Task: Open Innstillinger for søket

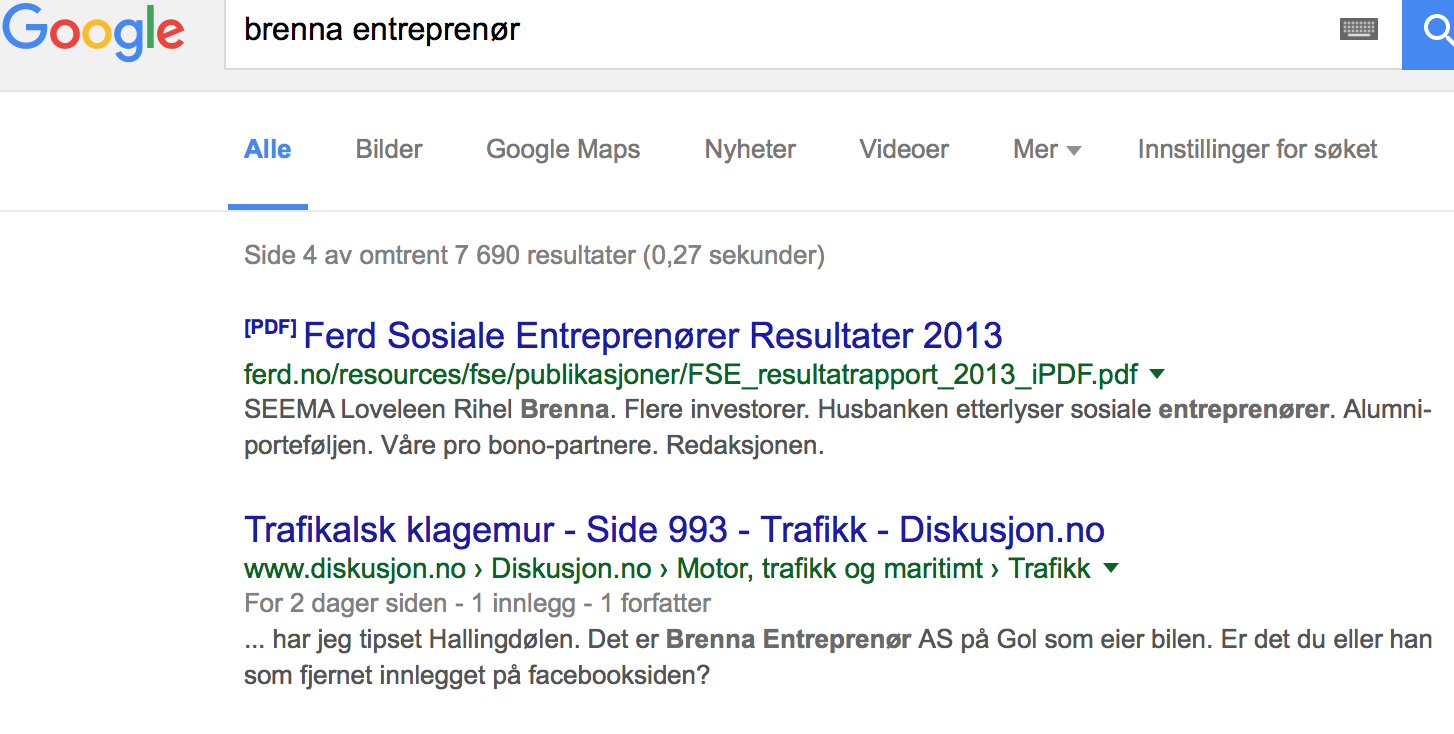Action: [1257, 150]
